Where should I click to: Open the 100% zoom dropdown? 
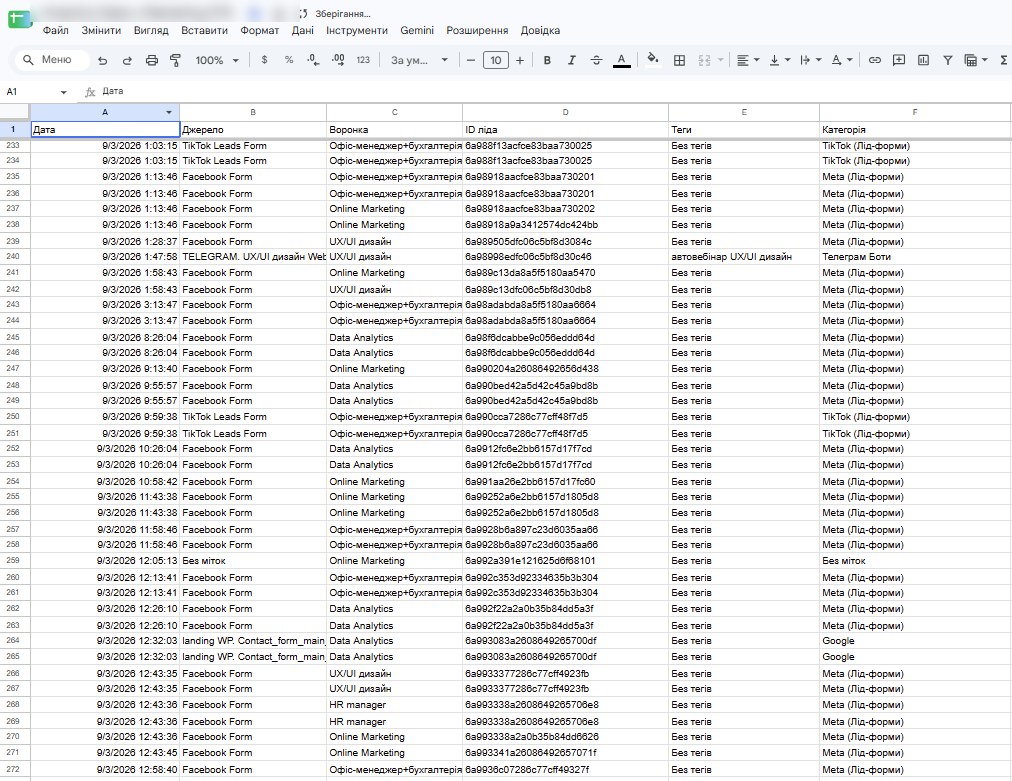(217, 60)
